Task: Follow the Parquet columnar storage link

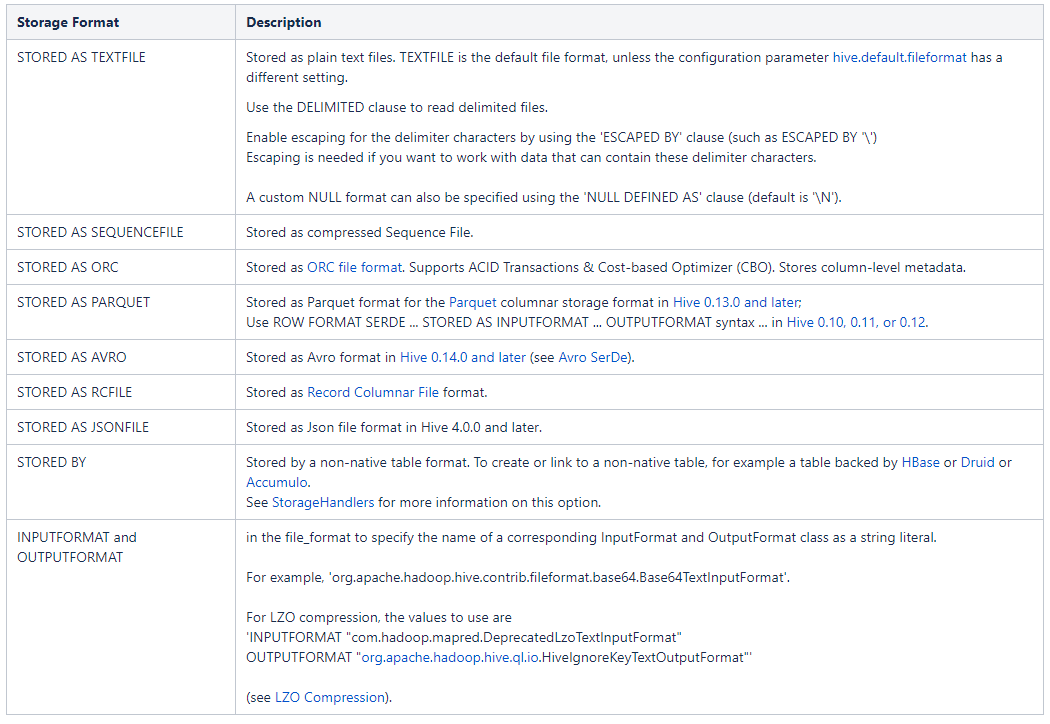Action: click(473, 303)
